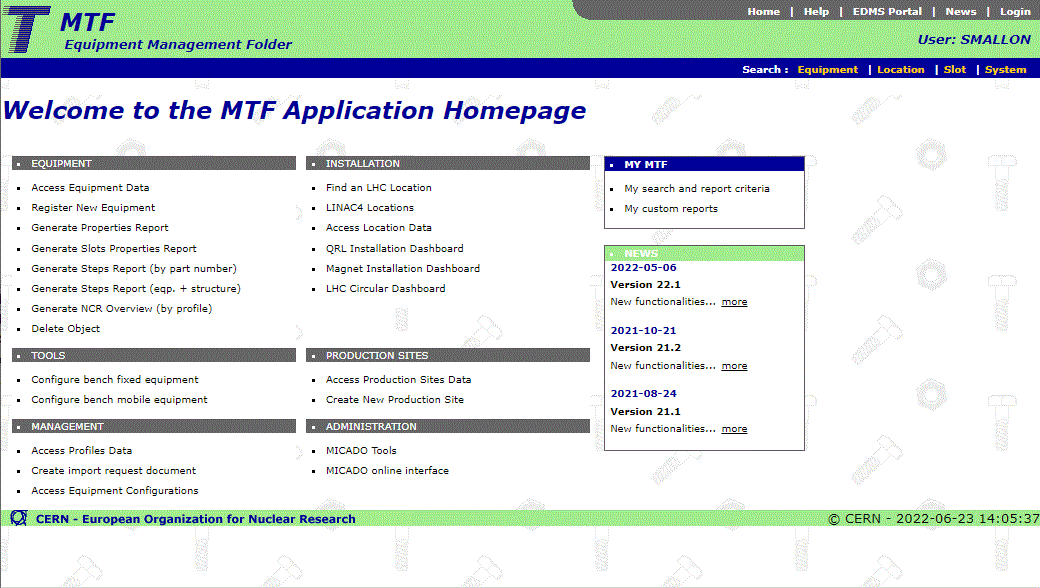This screenshot has width=1040, height=588.
Task: Open Generate Properties Report
Action: [99, 227]
